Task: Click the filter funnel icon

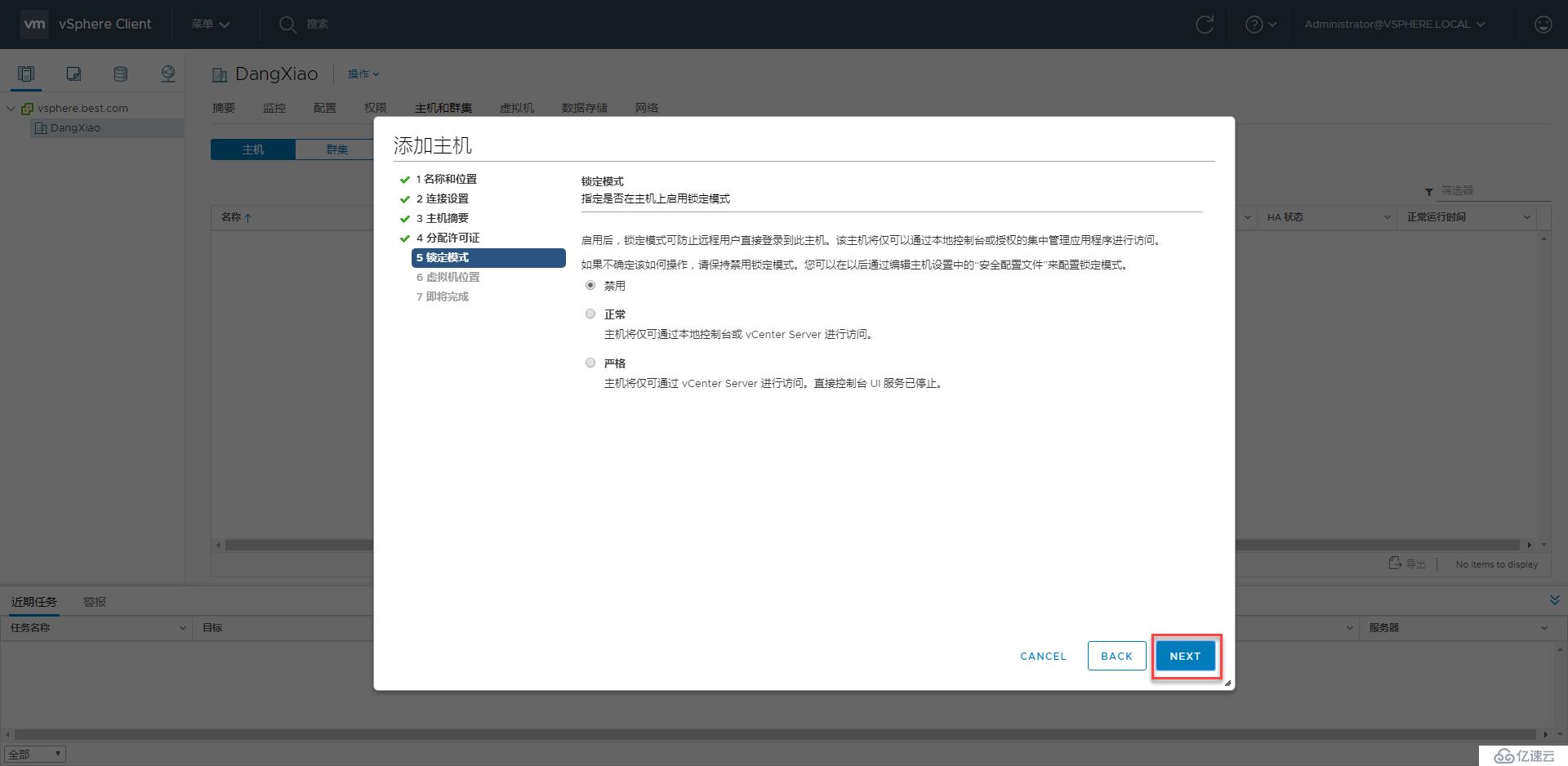Action: coord(1428,192)
